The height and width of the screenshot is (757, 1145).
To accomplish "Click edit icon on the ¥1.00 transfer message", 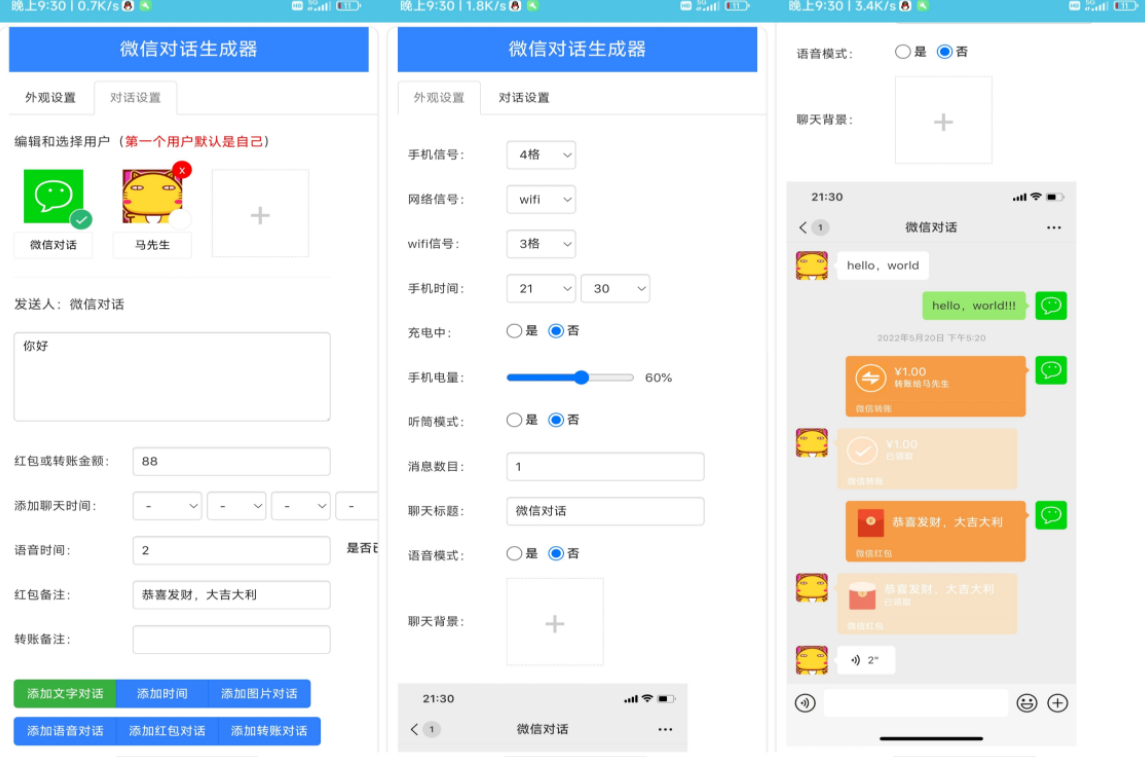I will pyautogui.click(x=1051, y=370).
